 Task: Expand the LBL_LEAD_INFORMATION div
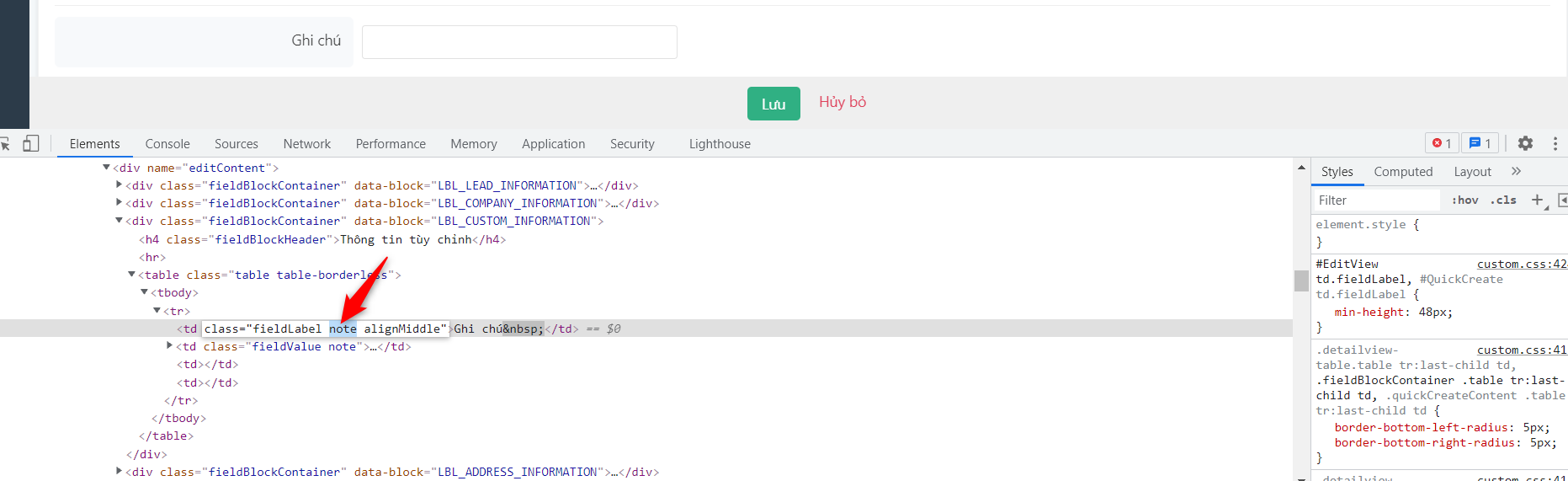point(119,185)
